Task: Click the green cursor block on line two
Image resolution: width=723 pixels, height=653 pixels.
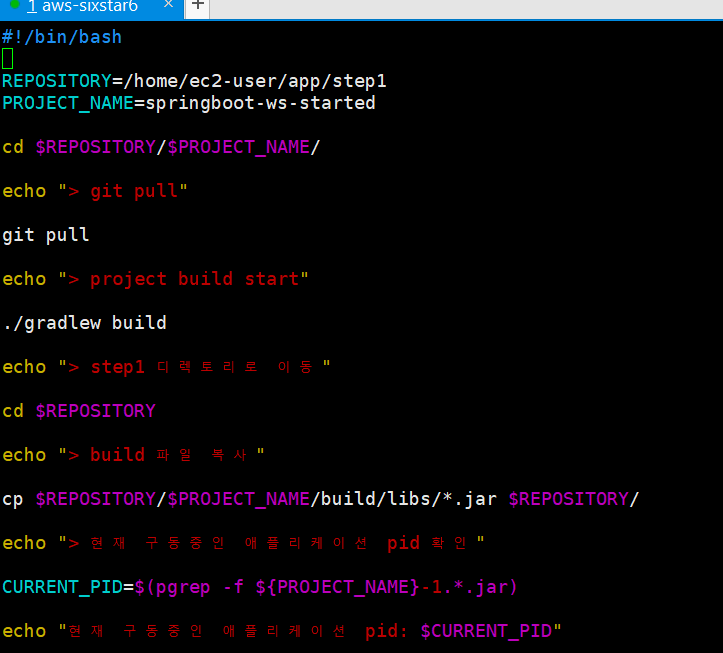Action: [x=8, y=59]
